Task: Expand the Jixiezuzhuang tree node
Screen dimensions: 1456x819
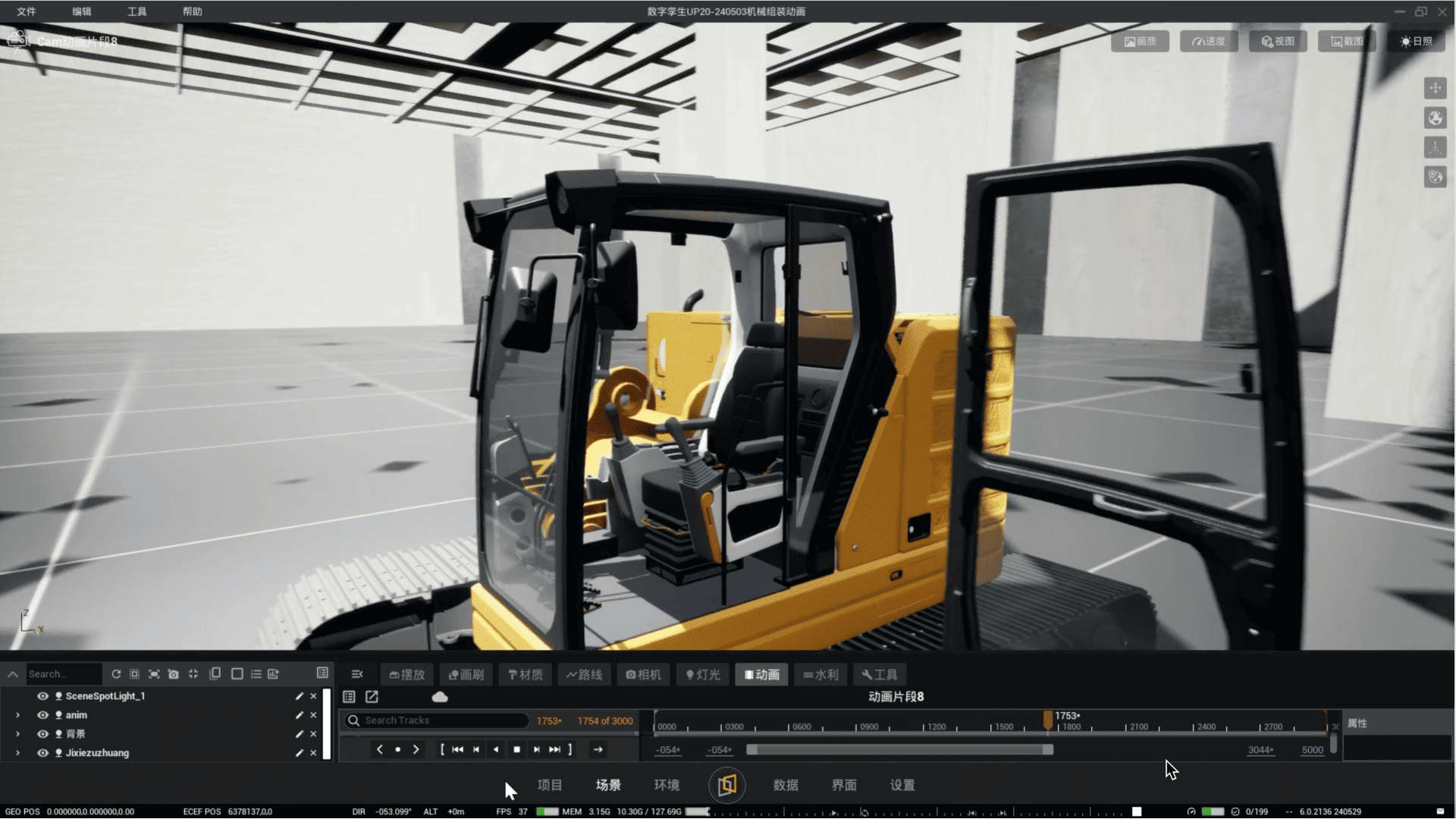Action: coord(17,753)
